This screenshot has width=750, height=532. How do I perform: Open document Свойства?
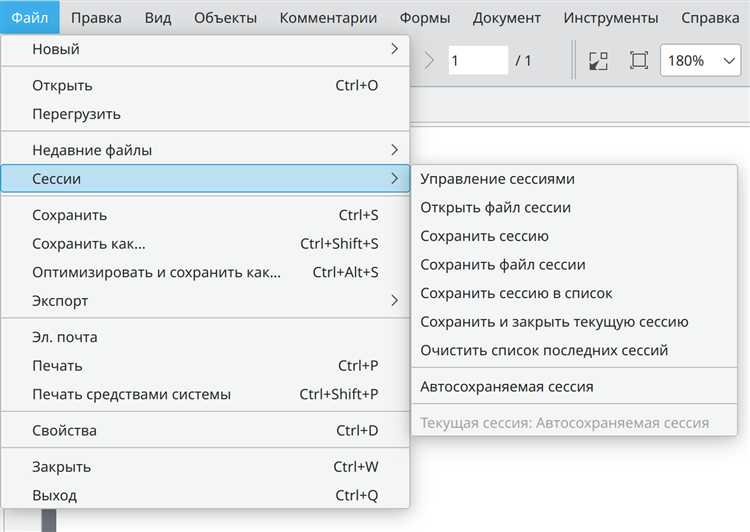point(205,431)
